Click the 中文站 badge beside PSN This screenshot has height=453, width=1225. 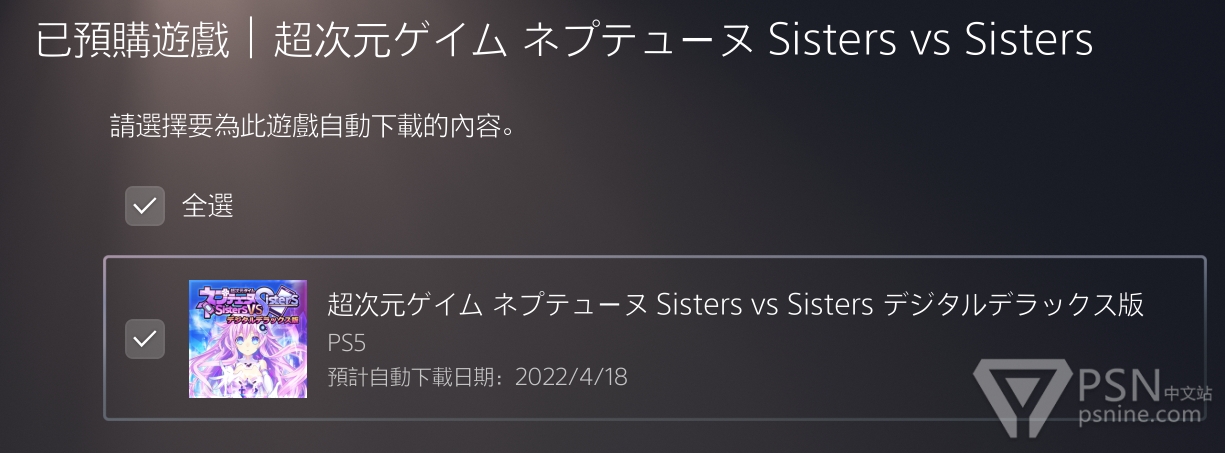[1188, 392]
